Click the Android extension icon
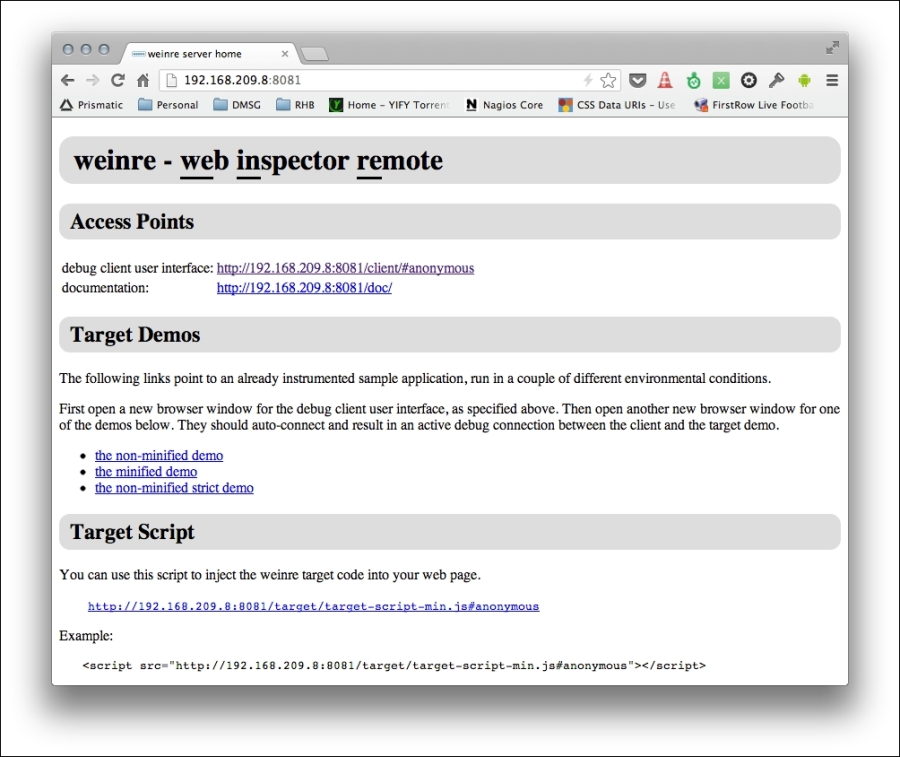Image resolution: width=900 pixels, height=757 pixels. [x=804, y=80]
